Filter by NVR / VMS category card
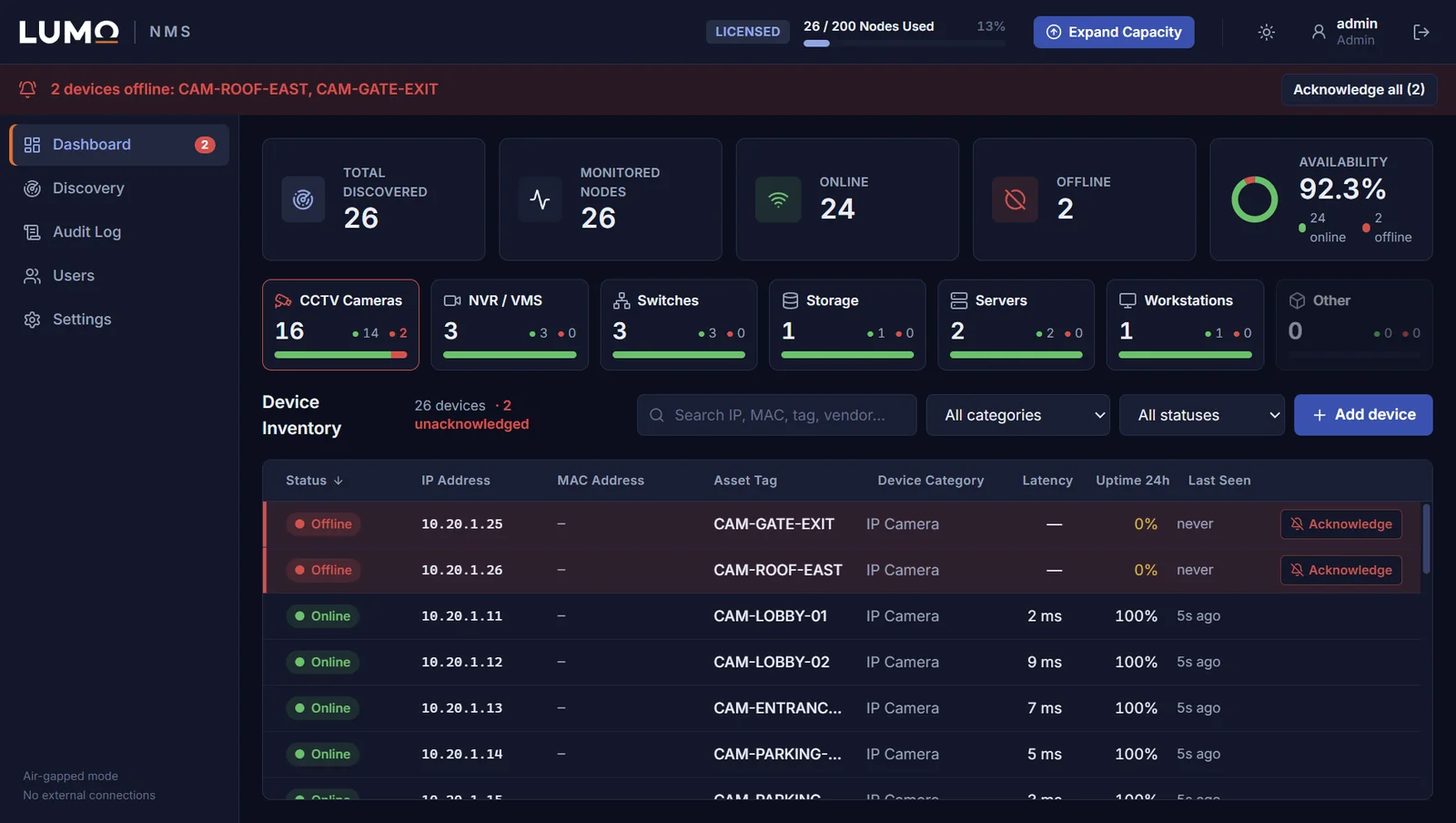Viewport: 1456px width, 823px height. pos(510,325)
